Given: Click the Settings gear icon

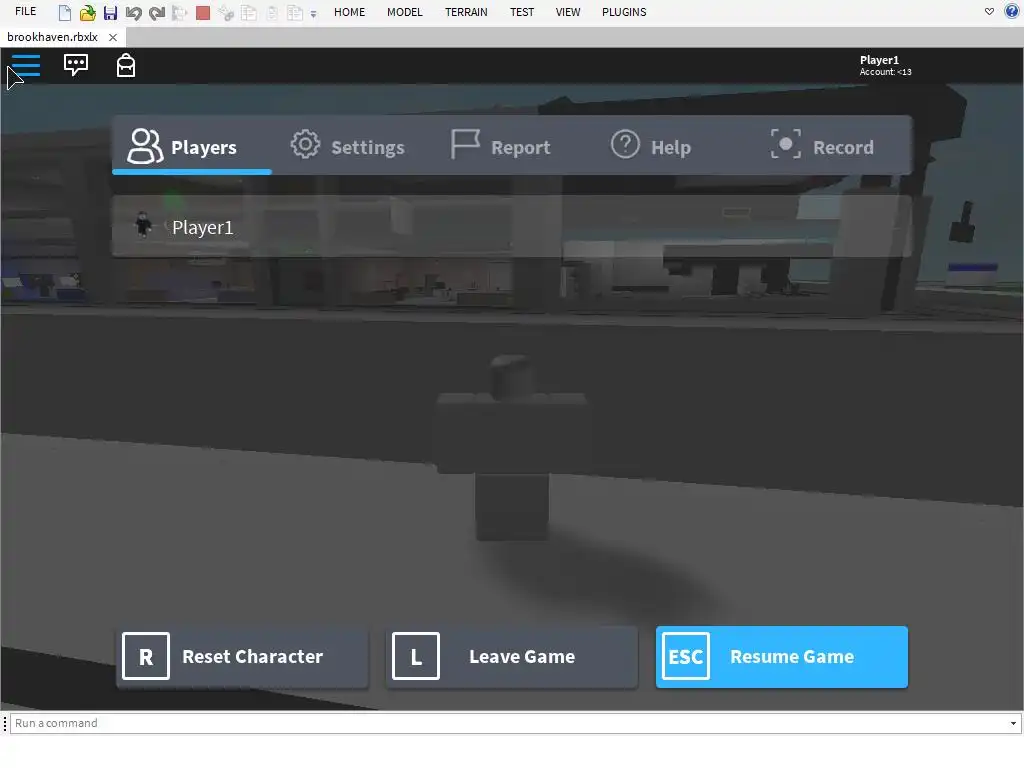Looking at the screenshot, I should tap(305, 144).
